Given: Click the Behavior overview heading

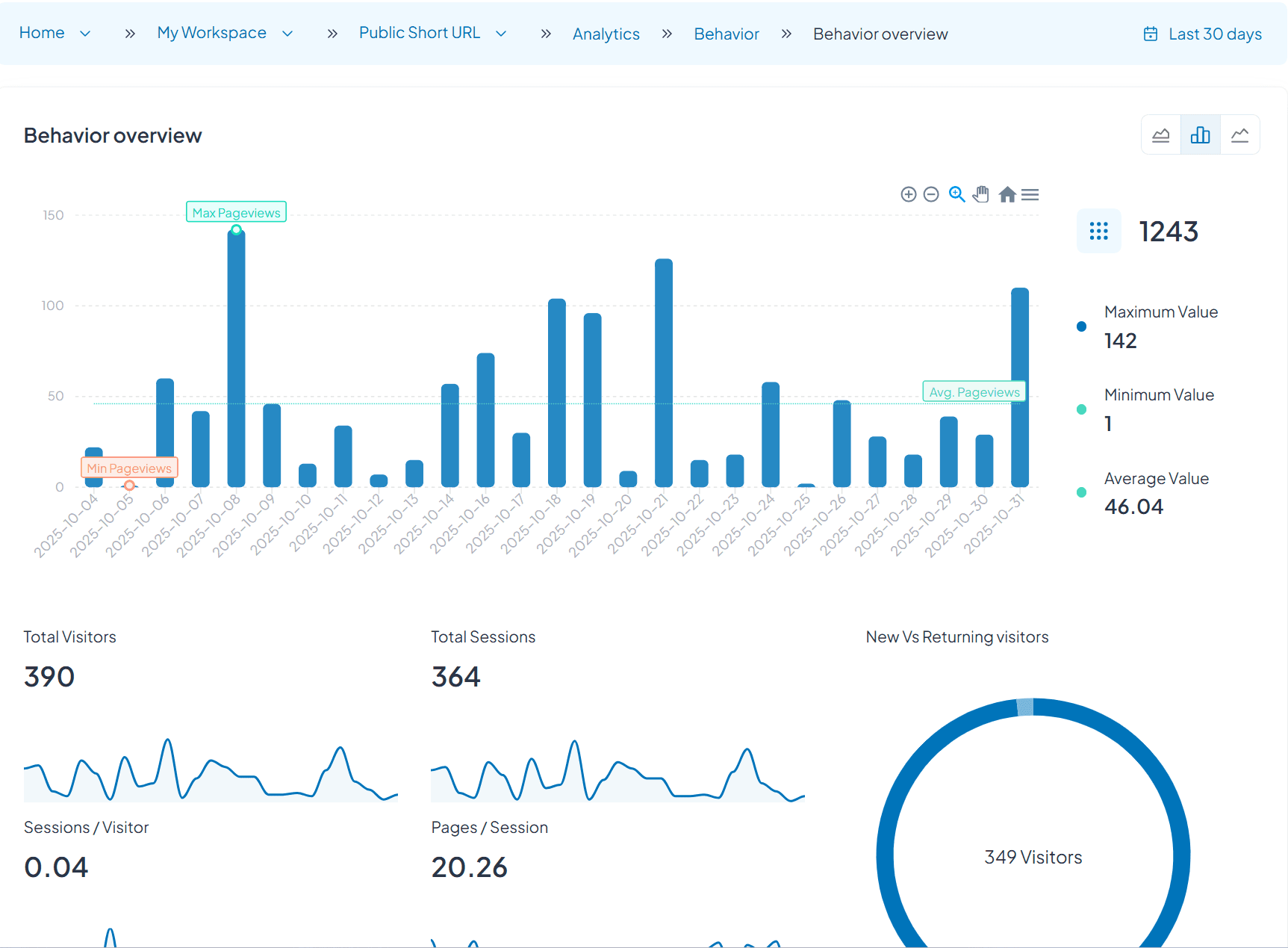Looking at the screenshot, I should pos(113,135).
